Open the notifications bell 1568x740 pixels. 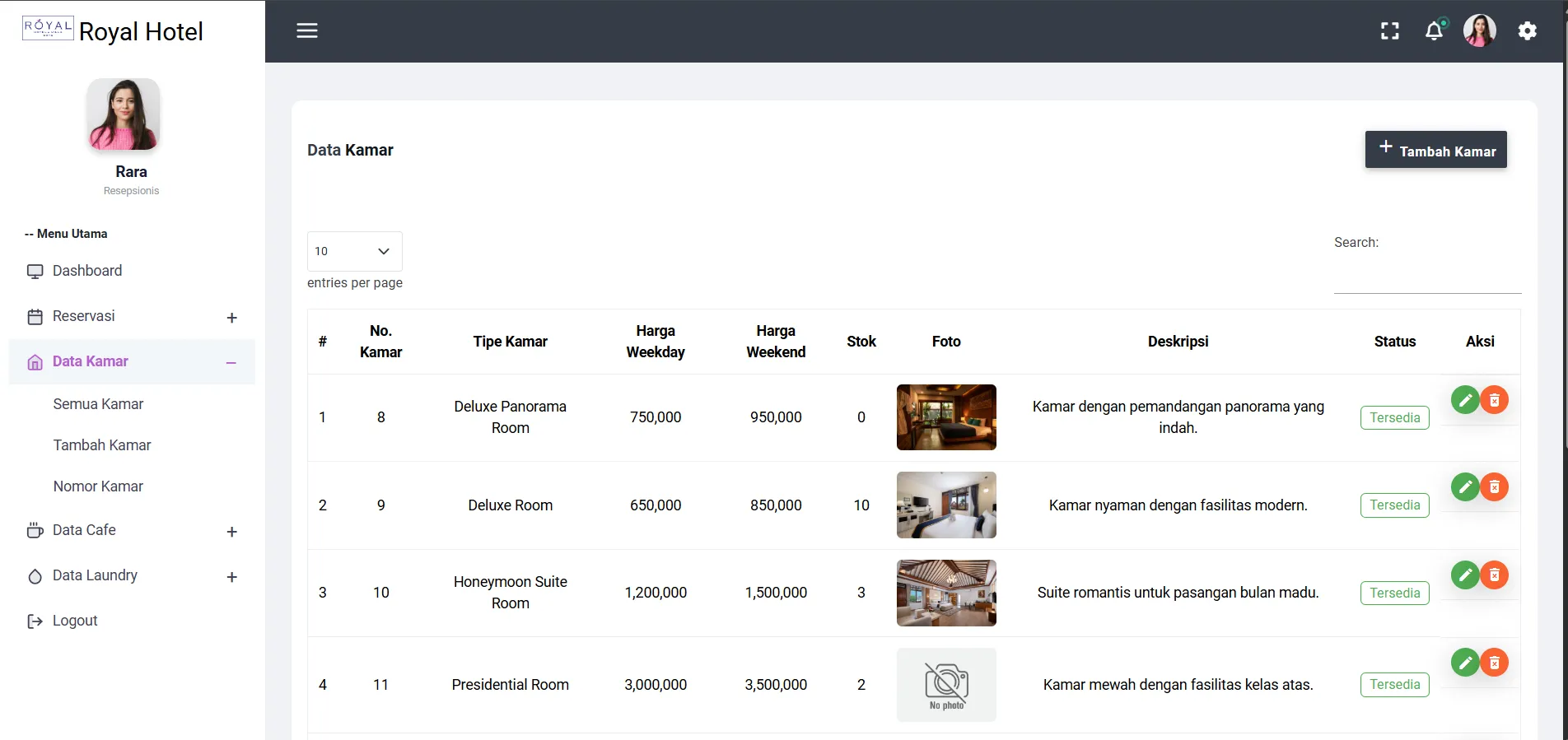point(1434,31)
